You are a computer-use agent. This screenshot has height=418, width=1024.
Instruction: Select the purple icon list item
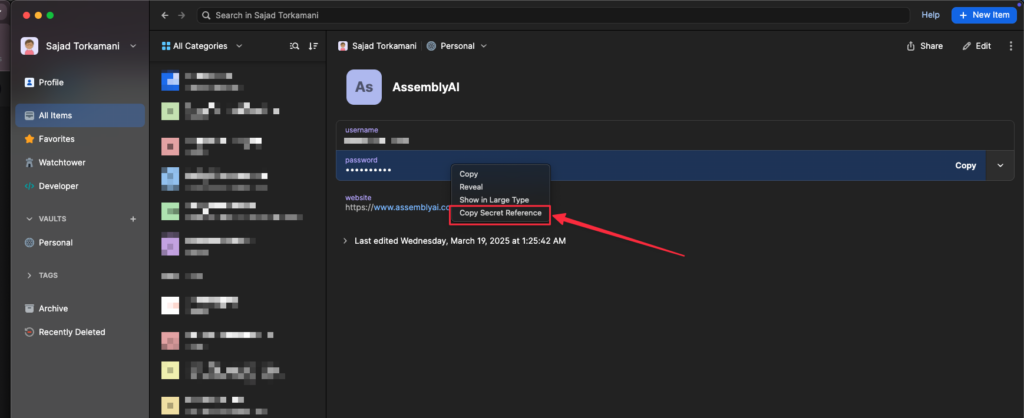coord(170,246)
